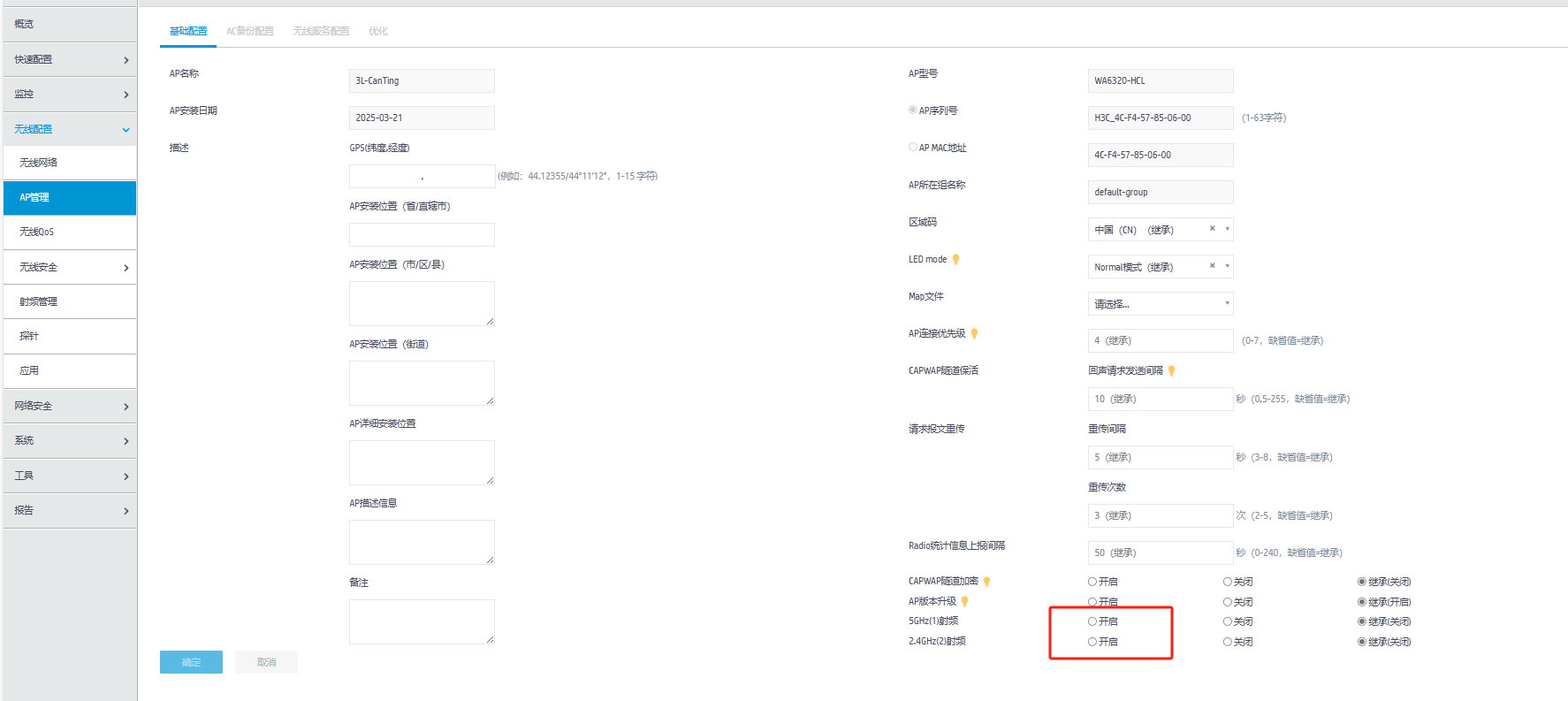Click the AP所在组名称 field
Viewport: 1568px width, 701px height.
(x=1161, y=192)
